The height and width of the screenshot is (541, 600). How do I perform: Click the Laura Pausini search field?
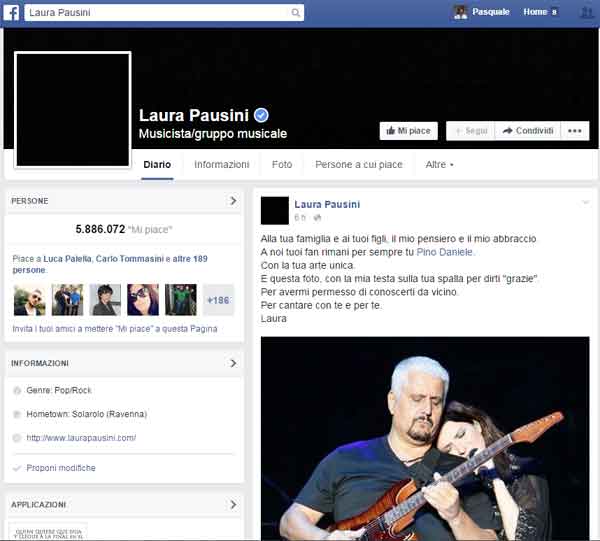pyautogui.click(x=164, y=13)
